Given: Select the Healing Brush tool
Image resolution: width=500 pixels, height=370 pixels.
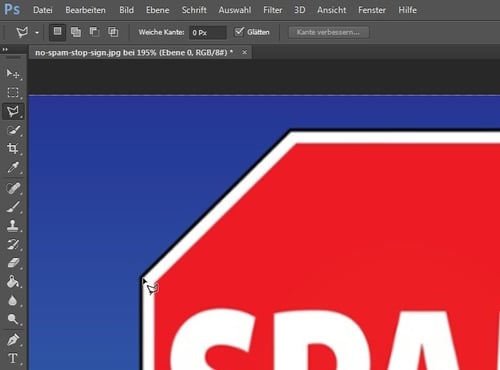Looking at the screenshot, I should pos(13,188).
